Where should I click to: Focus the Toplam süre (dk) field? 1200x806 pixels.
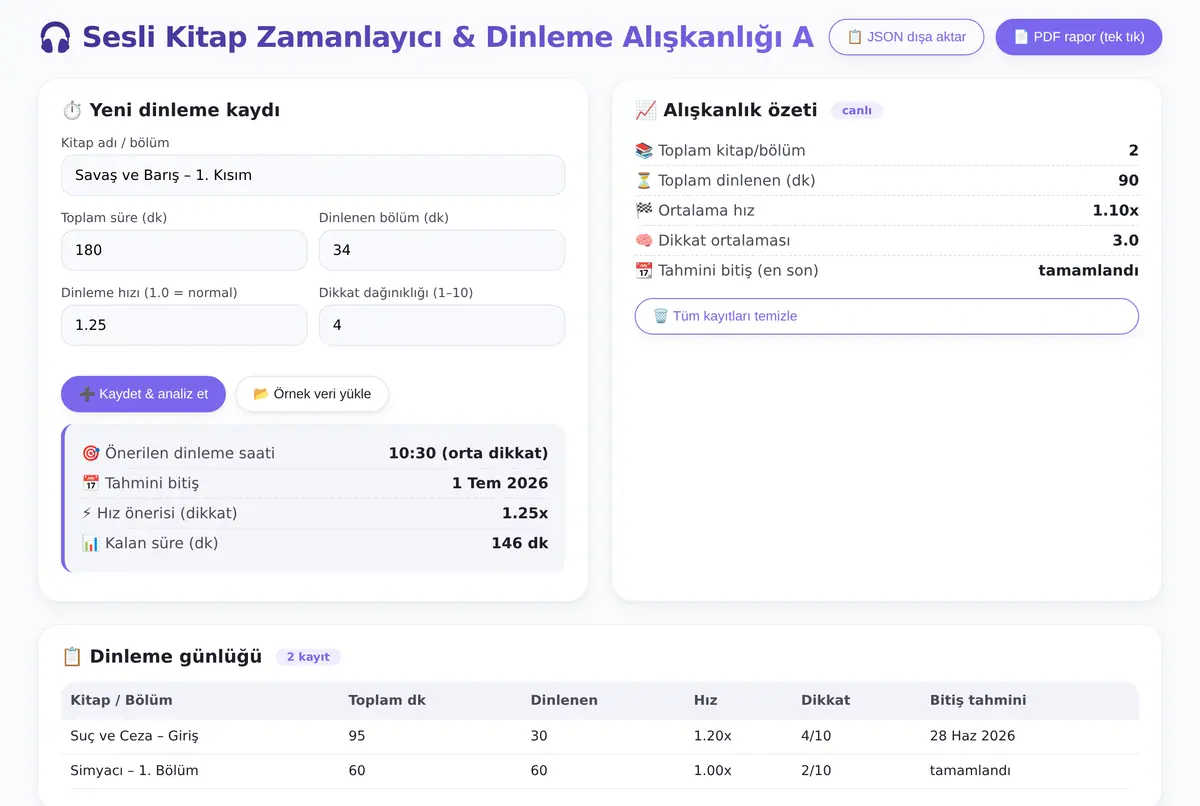coord(184,250)
